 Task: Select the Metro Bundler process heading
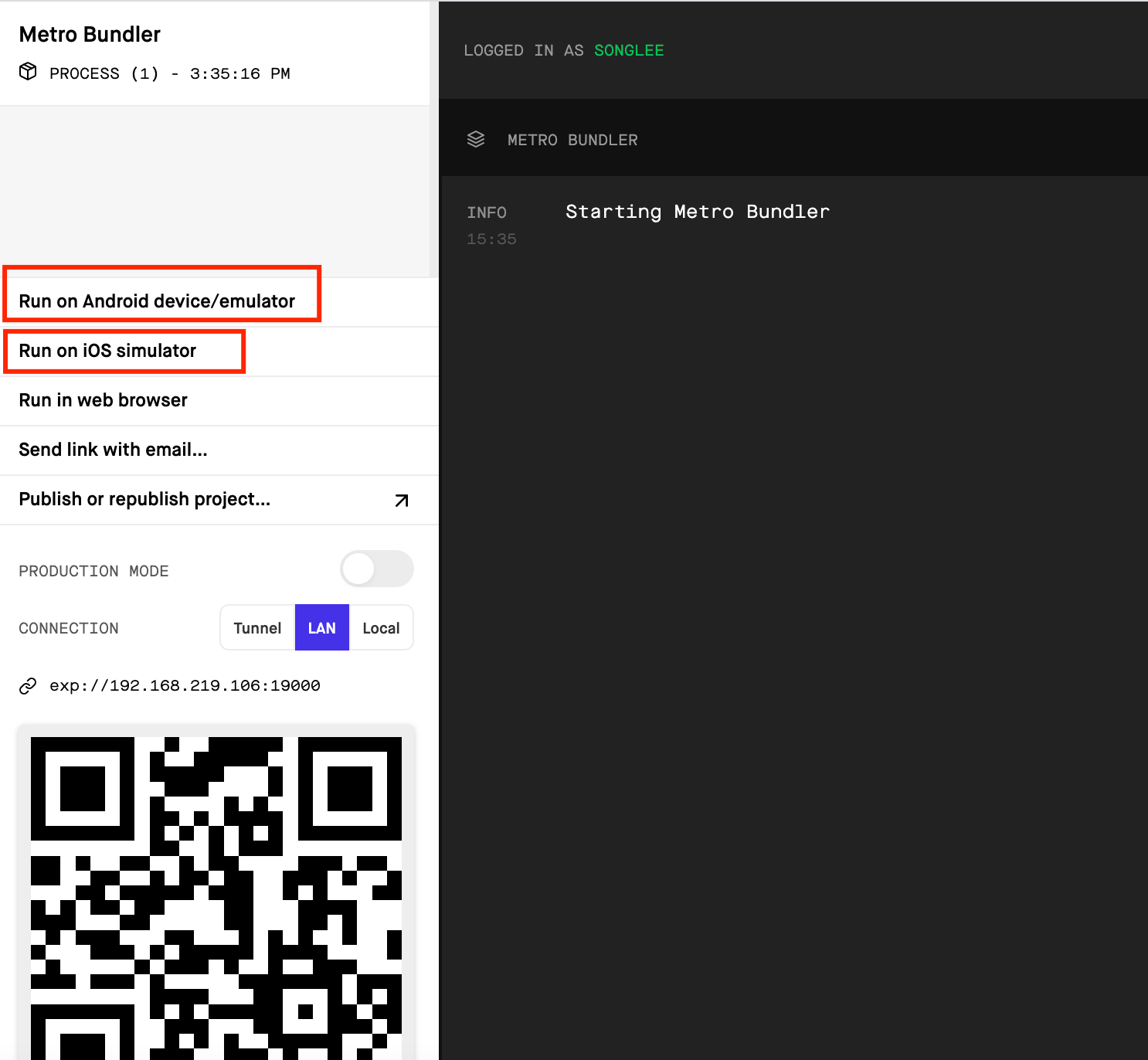click(90, 34)
